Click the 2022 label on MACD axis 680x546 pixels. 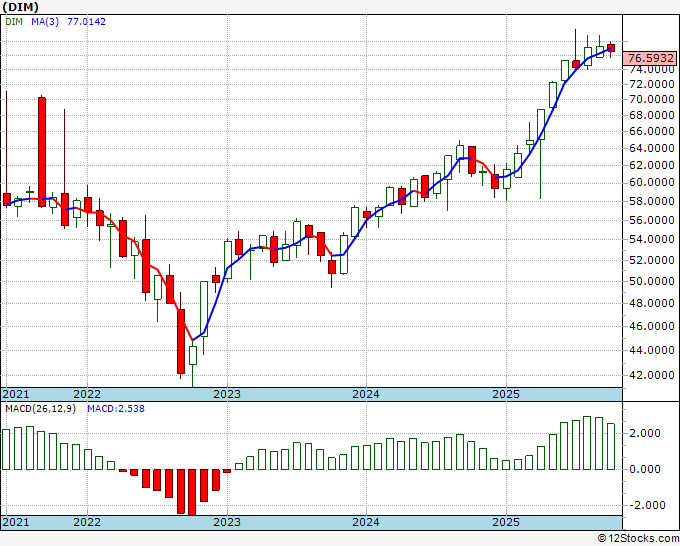[87, 522]
